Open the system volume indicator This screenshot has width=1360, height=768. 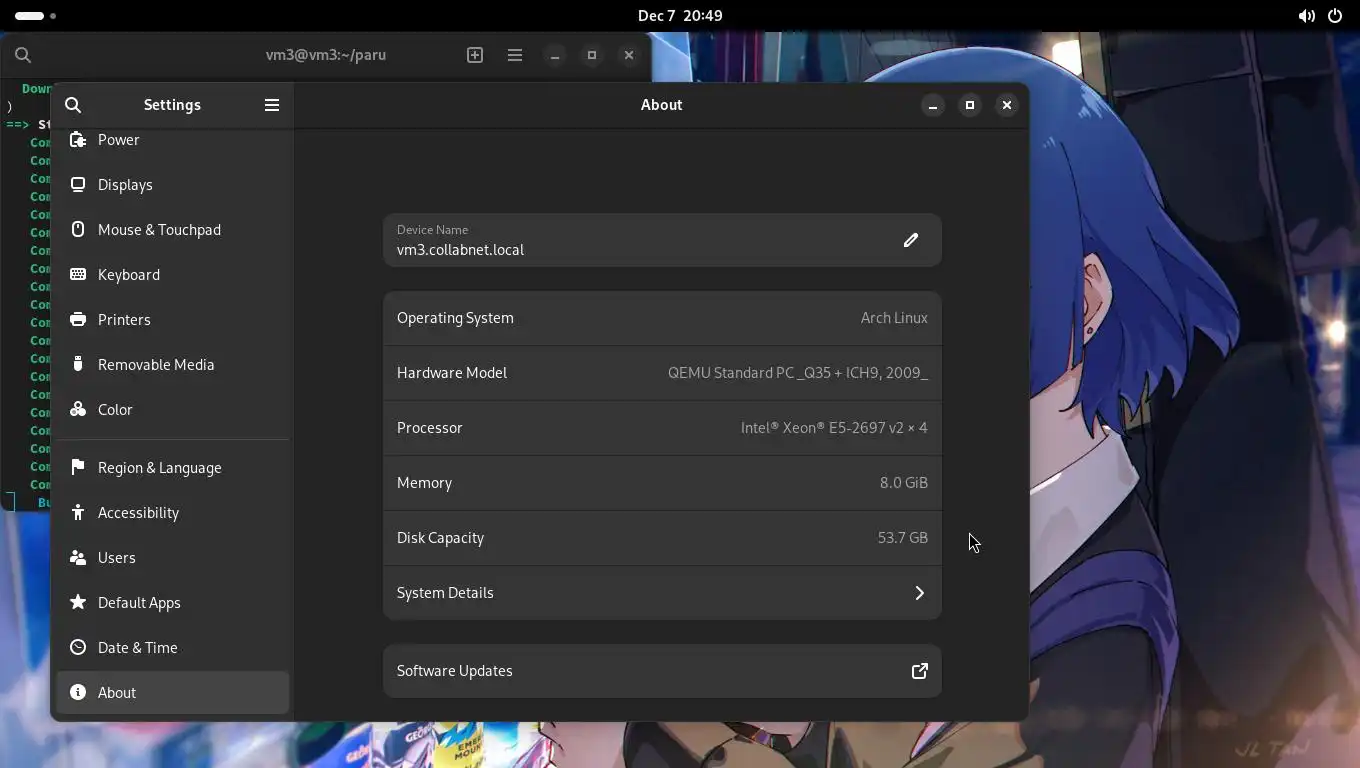(x=1307, y=16)
